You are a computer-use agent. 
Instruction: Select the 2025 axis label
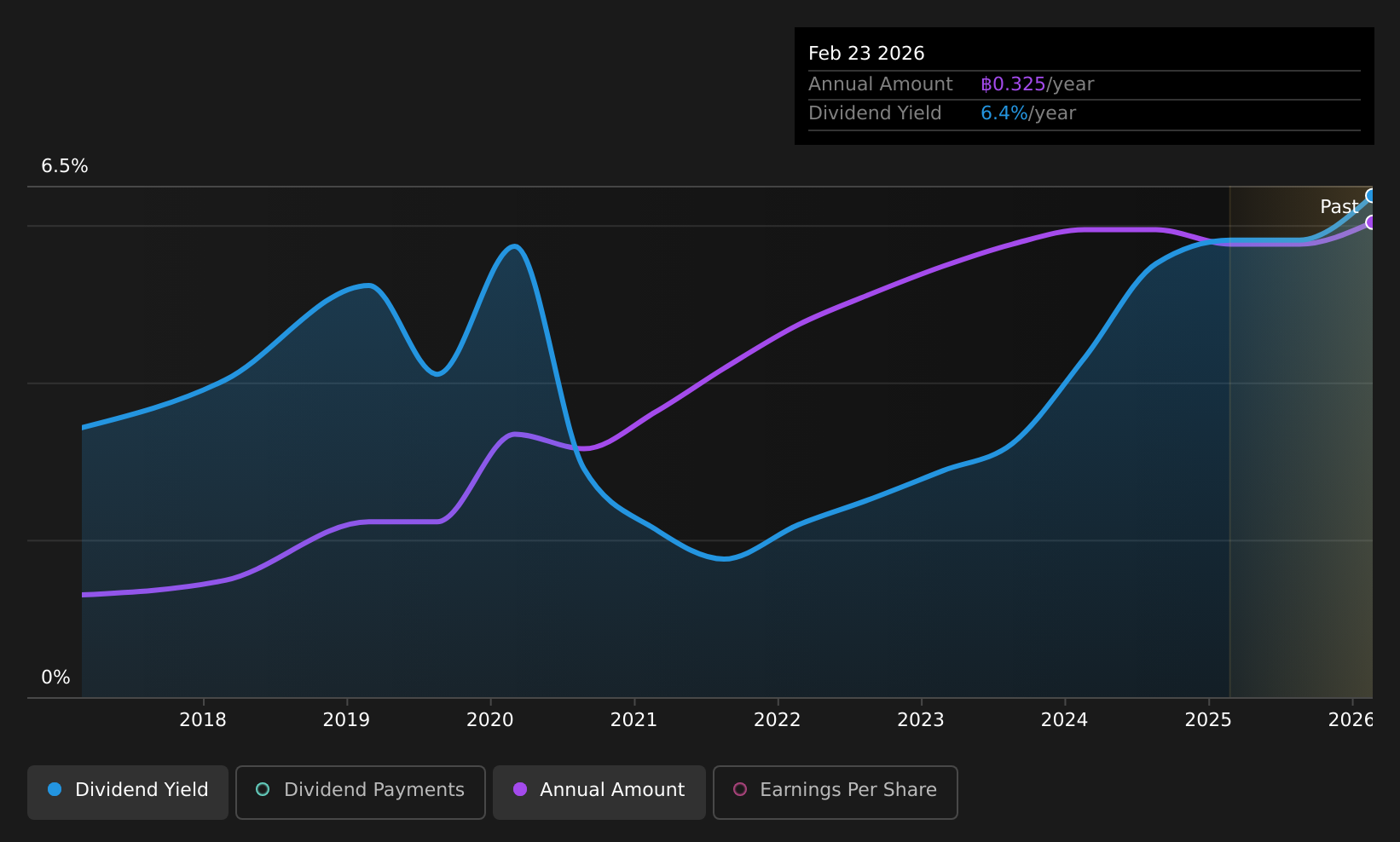[x=1210, y=720]
